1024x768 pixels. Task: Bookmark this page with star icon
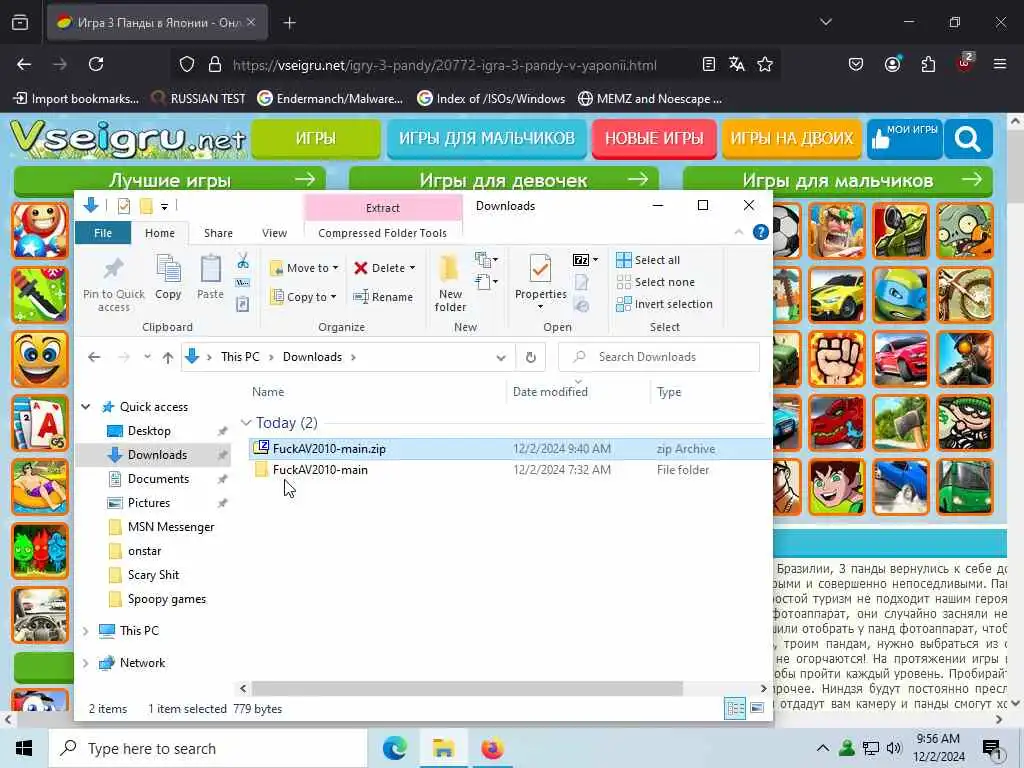click(765, 64)
